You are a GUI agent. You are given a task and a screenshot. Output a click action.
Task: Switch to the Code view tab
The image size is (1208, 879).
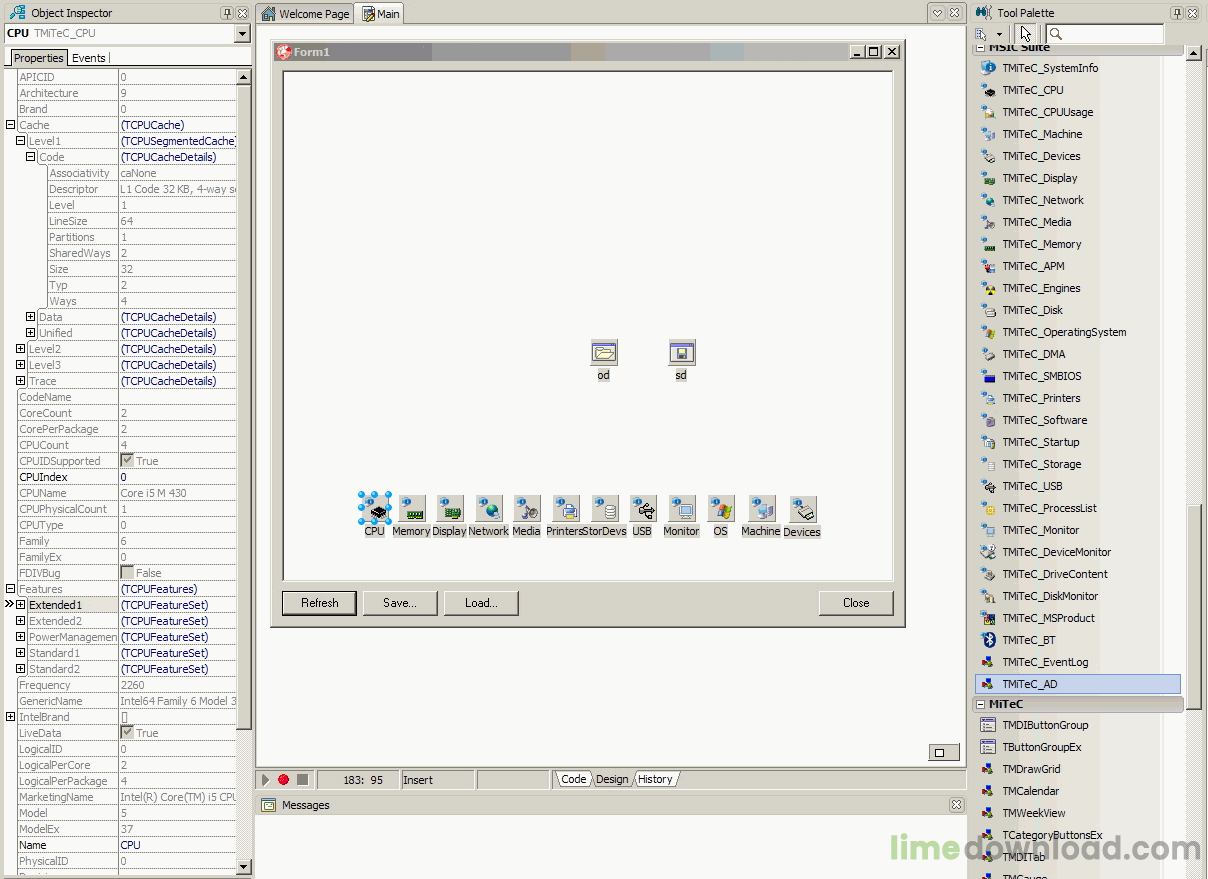tap(574, 779)
